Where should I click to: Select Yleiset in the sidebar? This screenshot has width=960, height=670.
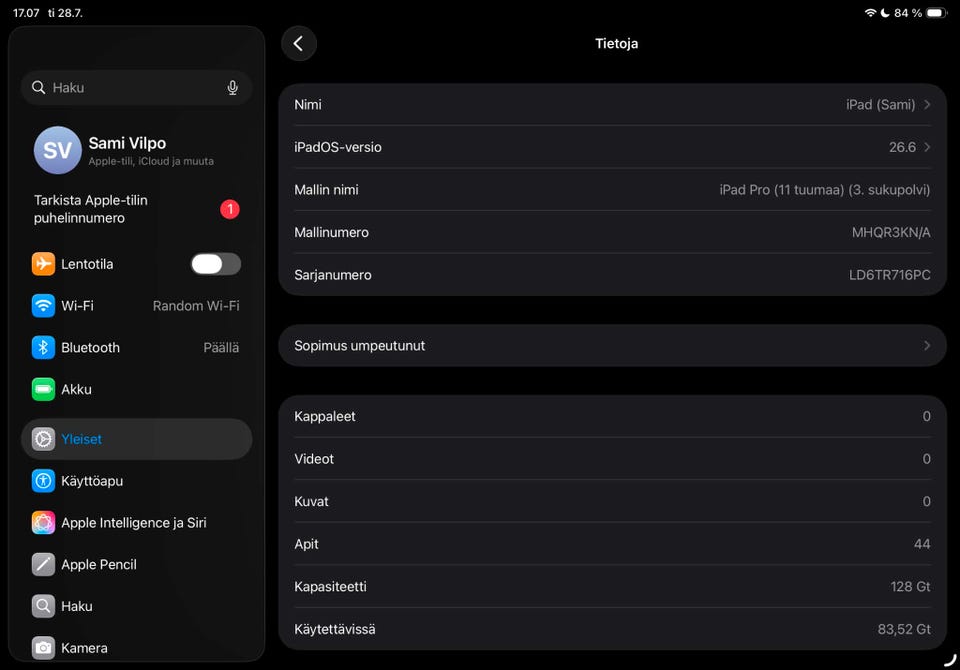(137, 439)
